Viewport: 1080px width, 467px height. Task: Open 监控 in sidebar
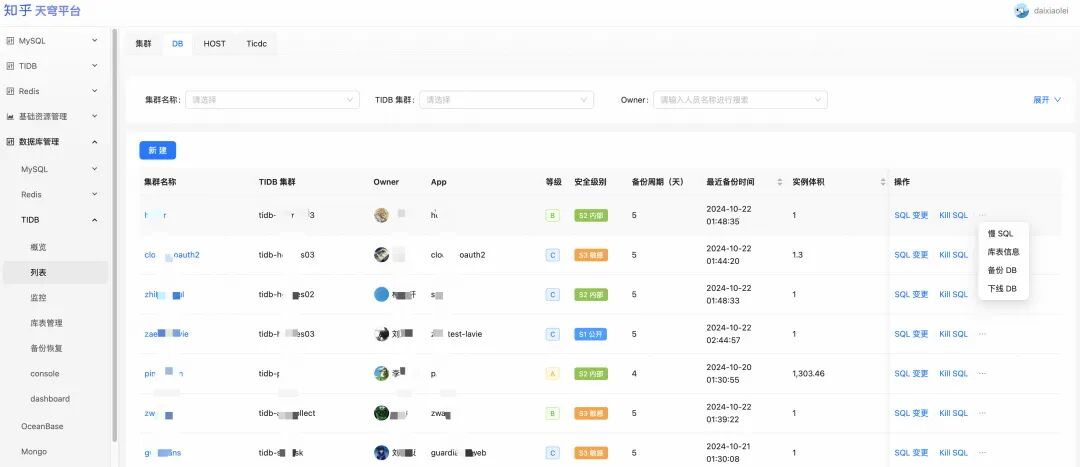coord(39,298)
